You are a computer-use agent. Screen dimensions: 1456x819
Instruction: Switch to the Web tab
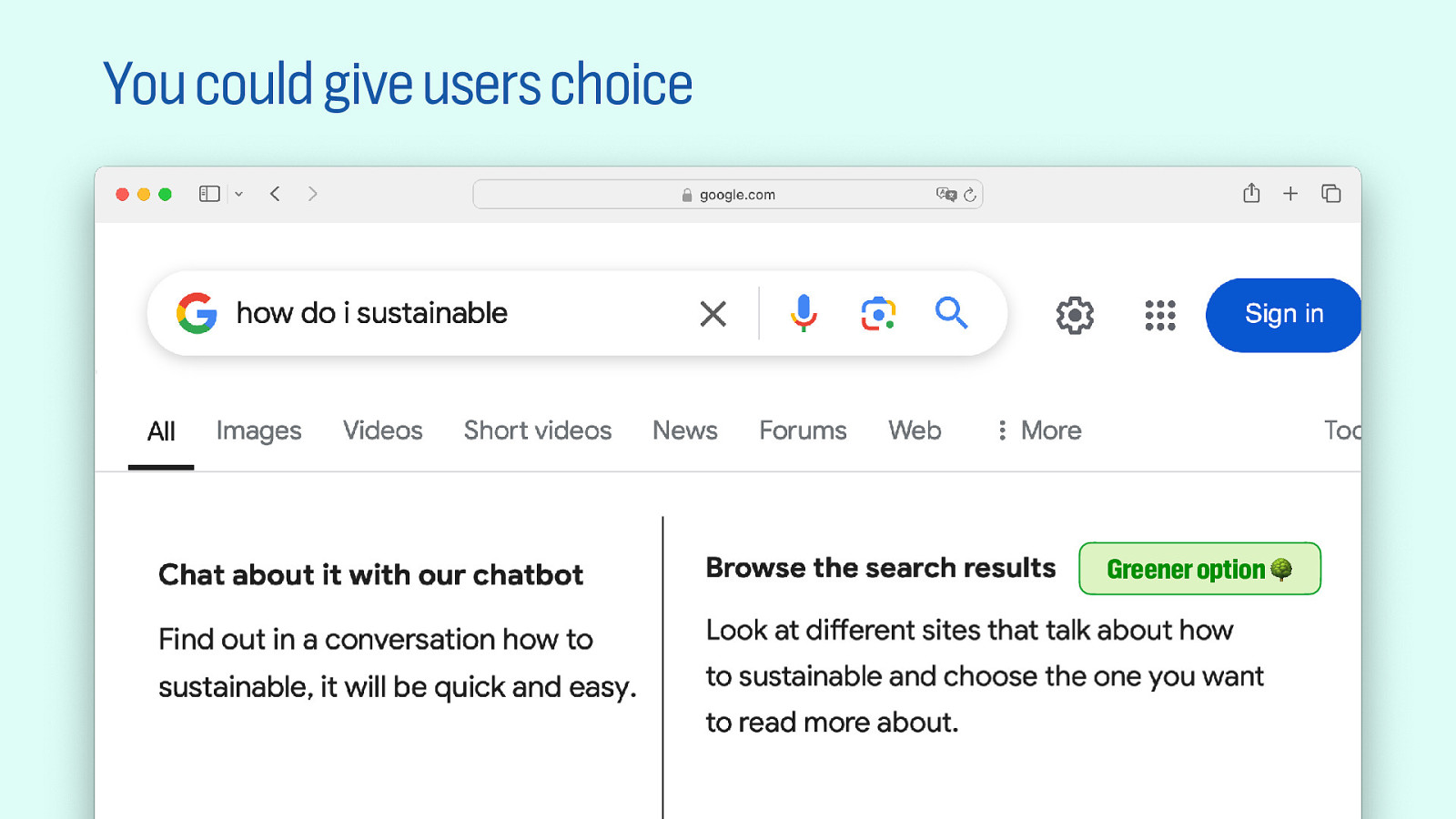click(915, 430)
